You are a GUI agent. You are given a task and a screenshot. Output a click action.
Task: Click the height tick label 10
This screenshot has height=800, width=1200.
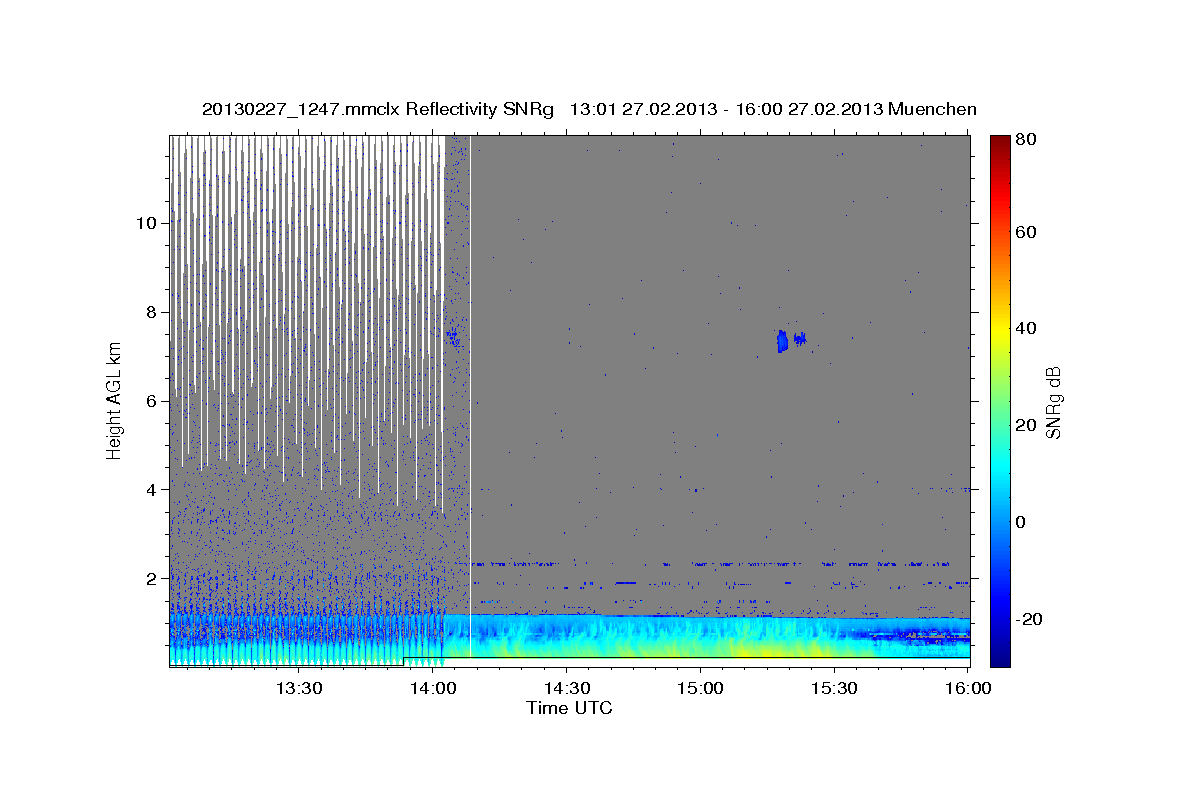pyautogui.click(x=148, y=223)
